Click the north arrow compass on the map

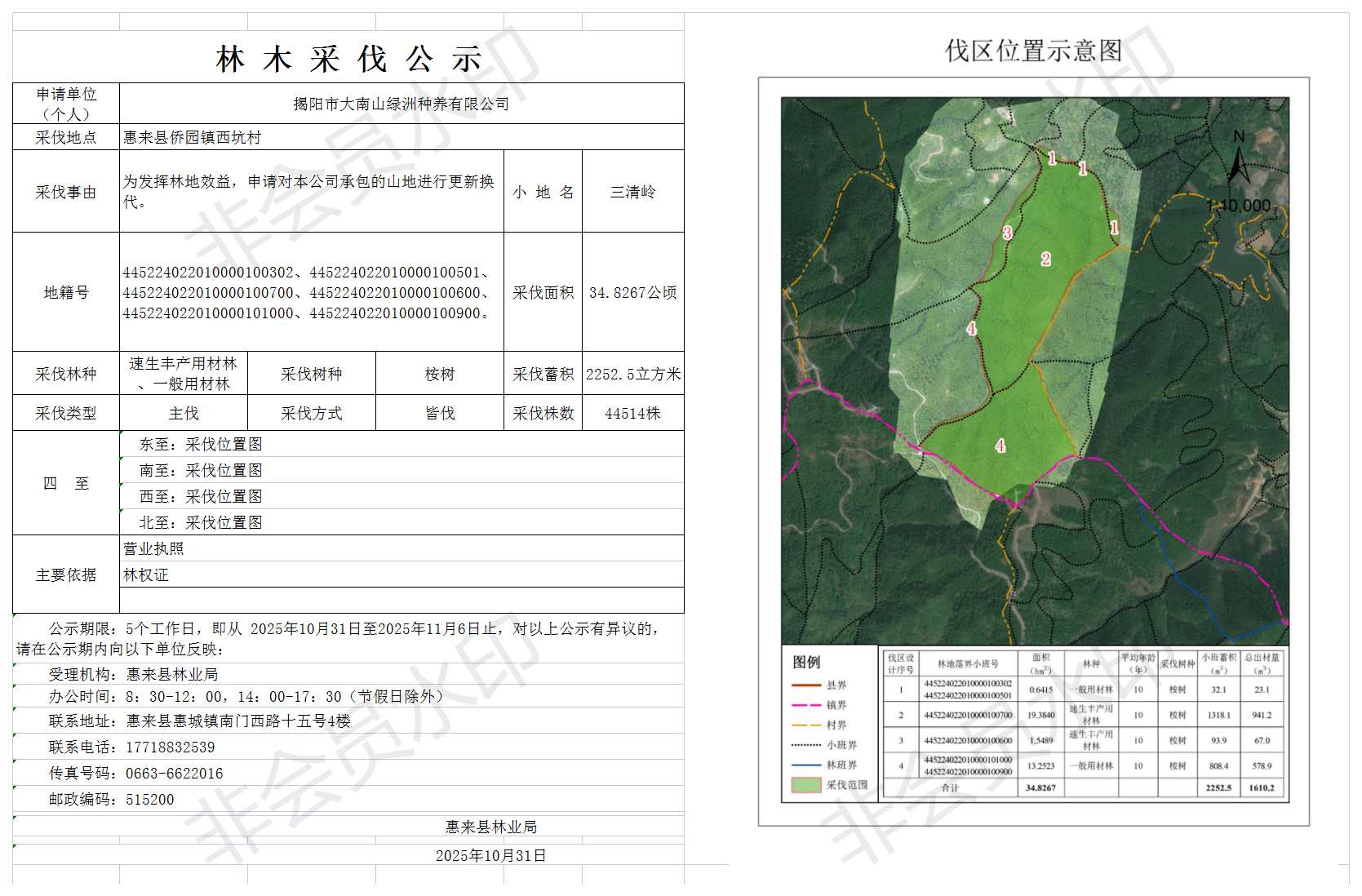click(1239, 160)
